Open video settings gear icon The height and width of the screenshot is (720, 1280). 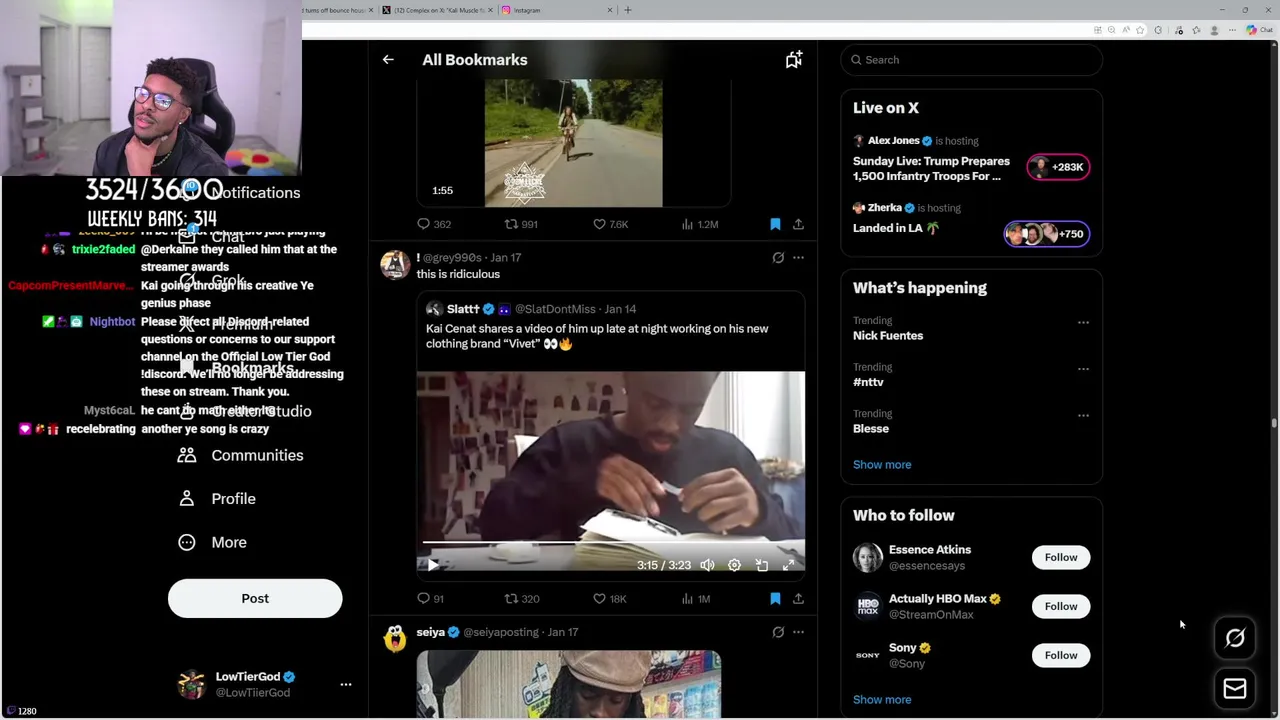tap(734, 565)
